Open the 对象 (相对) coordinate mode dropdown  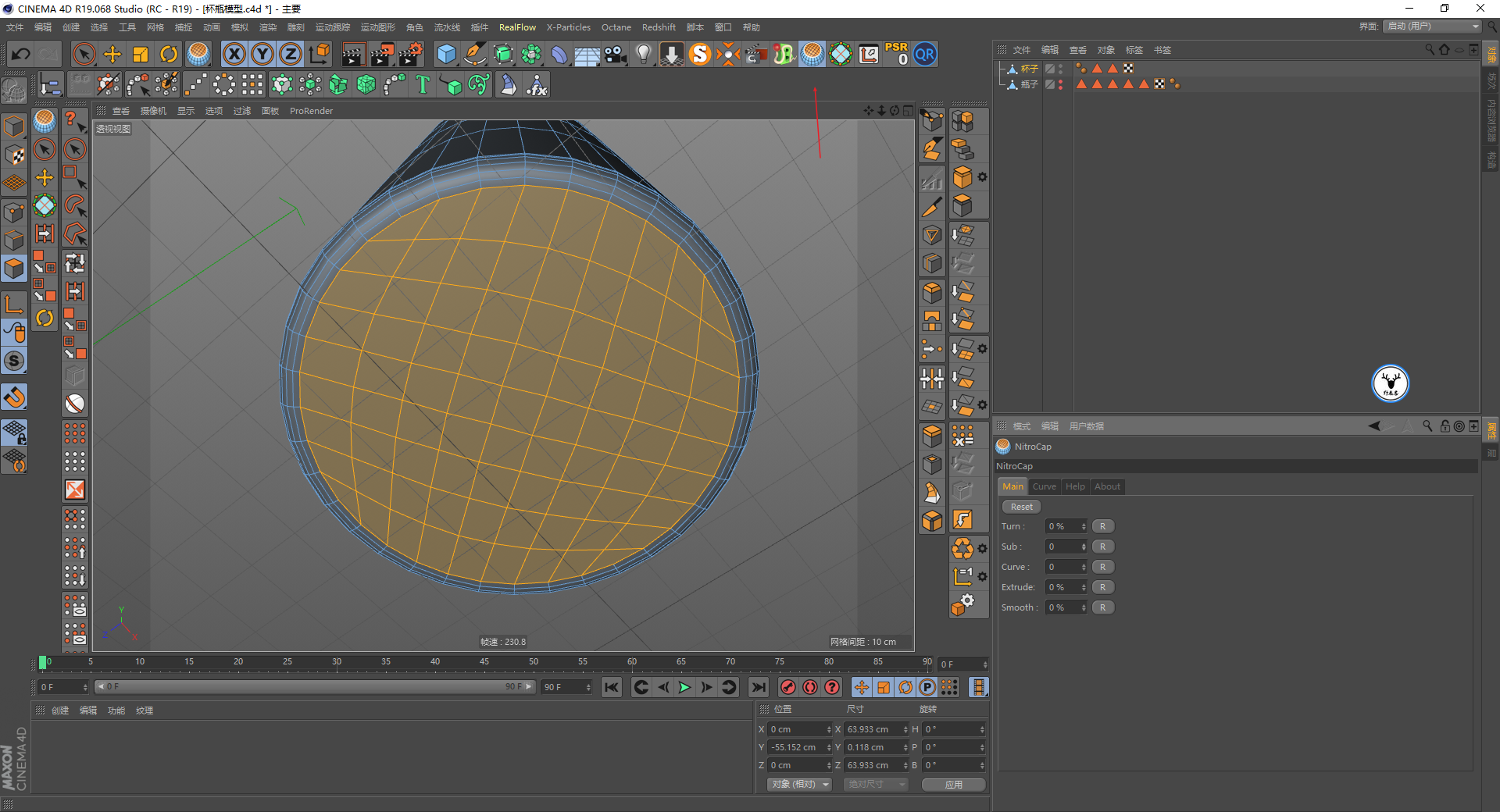point(800,785)
